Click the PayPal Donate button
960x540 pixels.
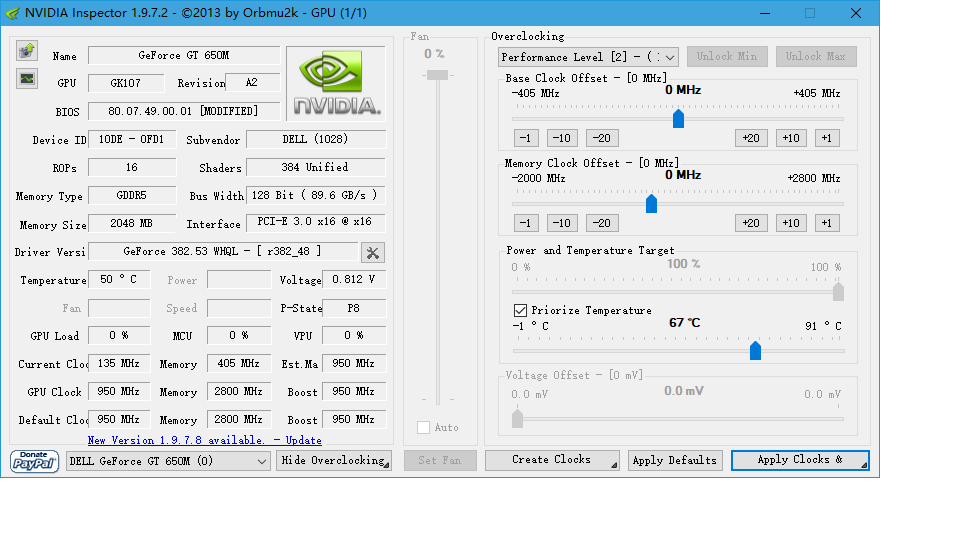tap(34, 461)
